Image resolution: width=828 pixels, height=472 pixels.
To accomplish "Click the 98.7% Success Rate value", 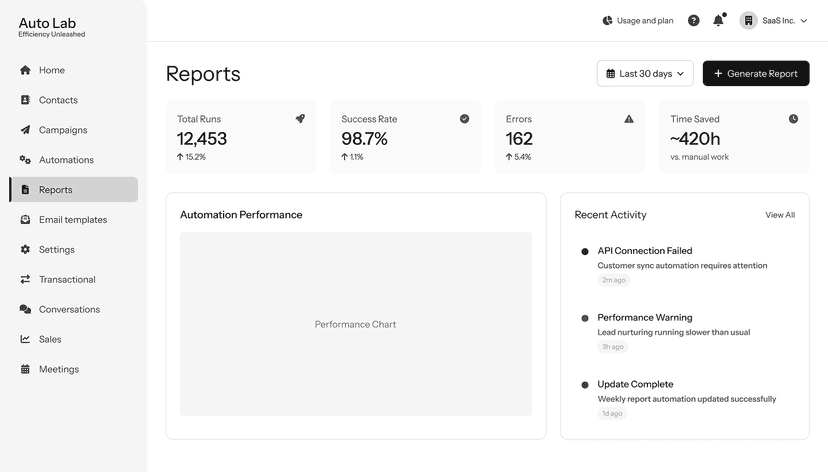I will (x=364, y=139).
